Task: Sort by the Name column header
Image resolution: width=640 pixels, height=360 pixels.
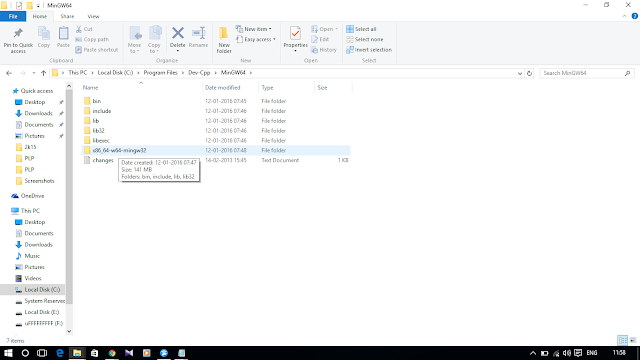Action: pos(91,88)
